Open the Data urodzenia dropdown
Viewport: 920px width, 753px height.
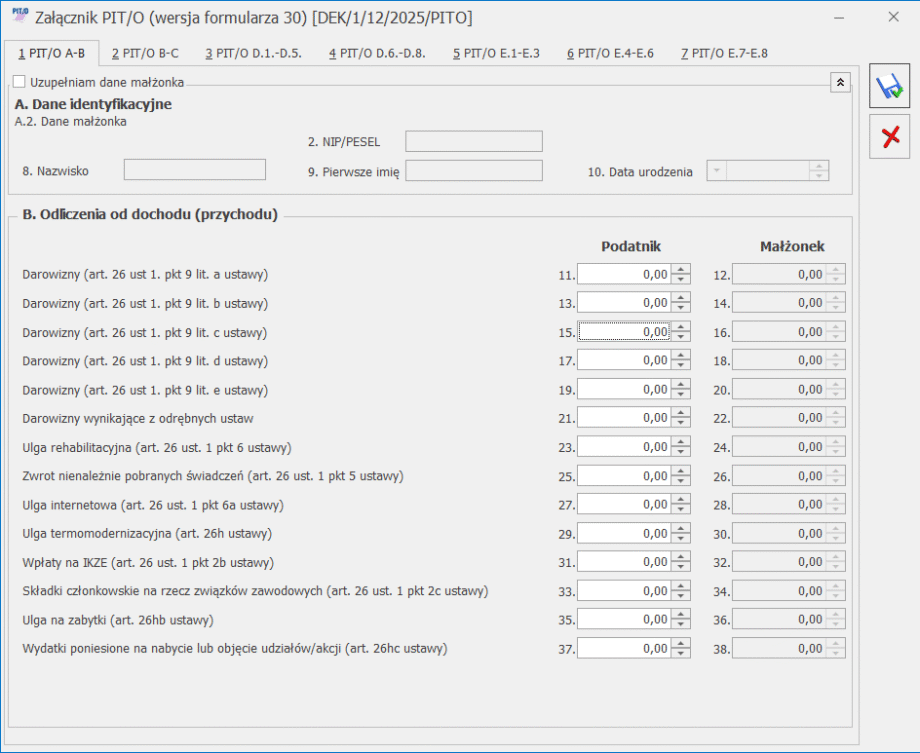click(716, 171)
